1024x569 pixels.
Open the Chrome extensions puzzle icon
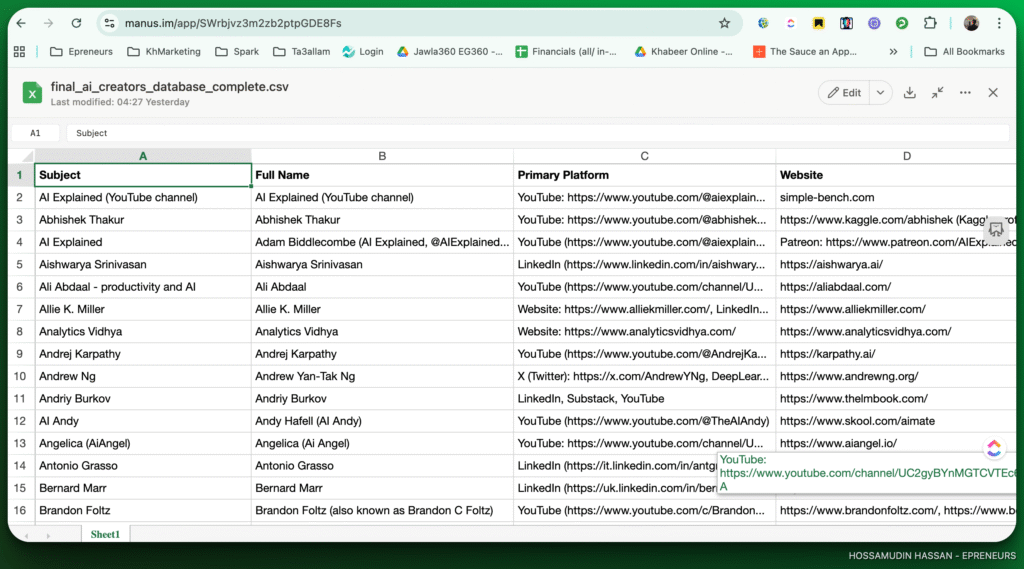pos(930,23)
